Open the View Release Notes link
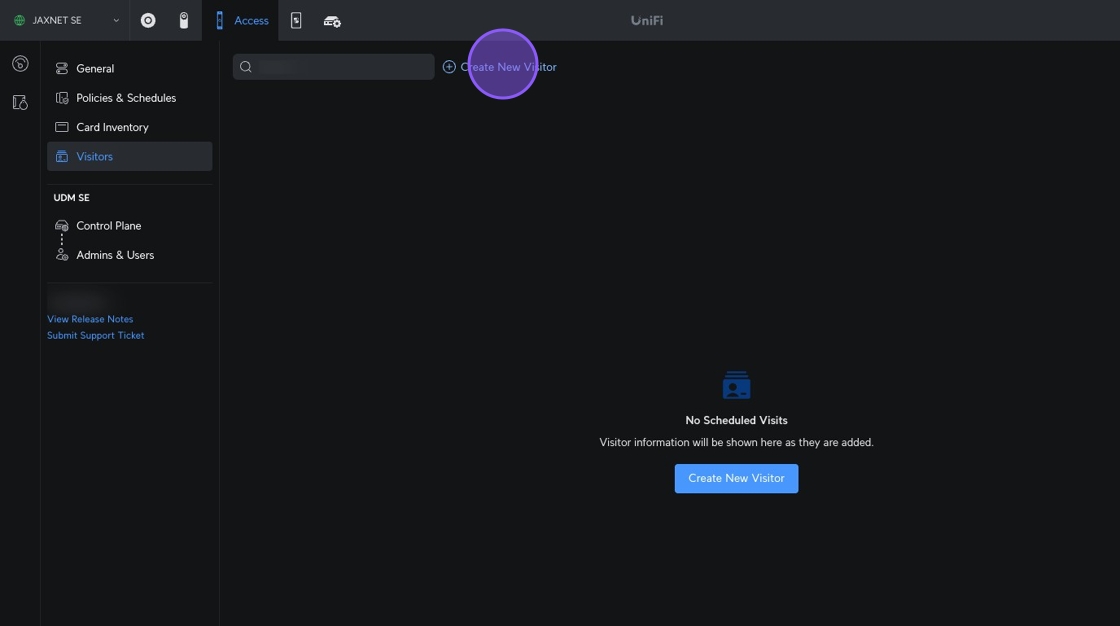This screenshot has height=626, width=1120. coord(90,319)
